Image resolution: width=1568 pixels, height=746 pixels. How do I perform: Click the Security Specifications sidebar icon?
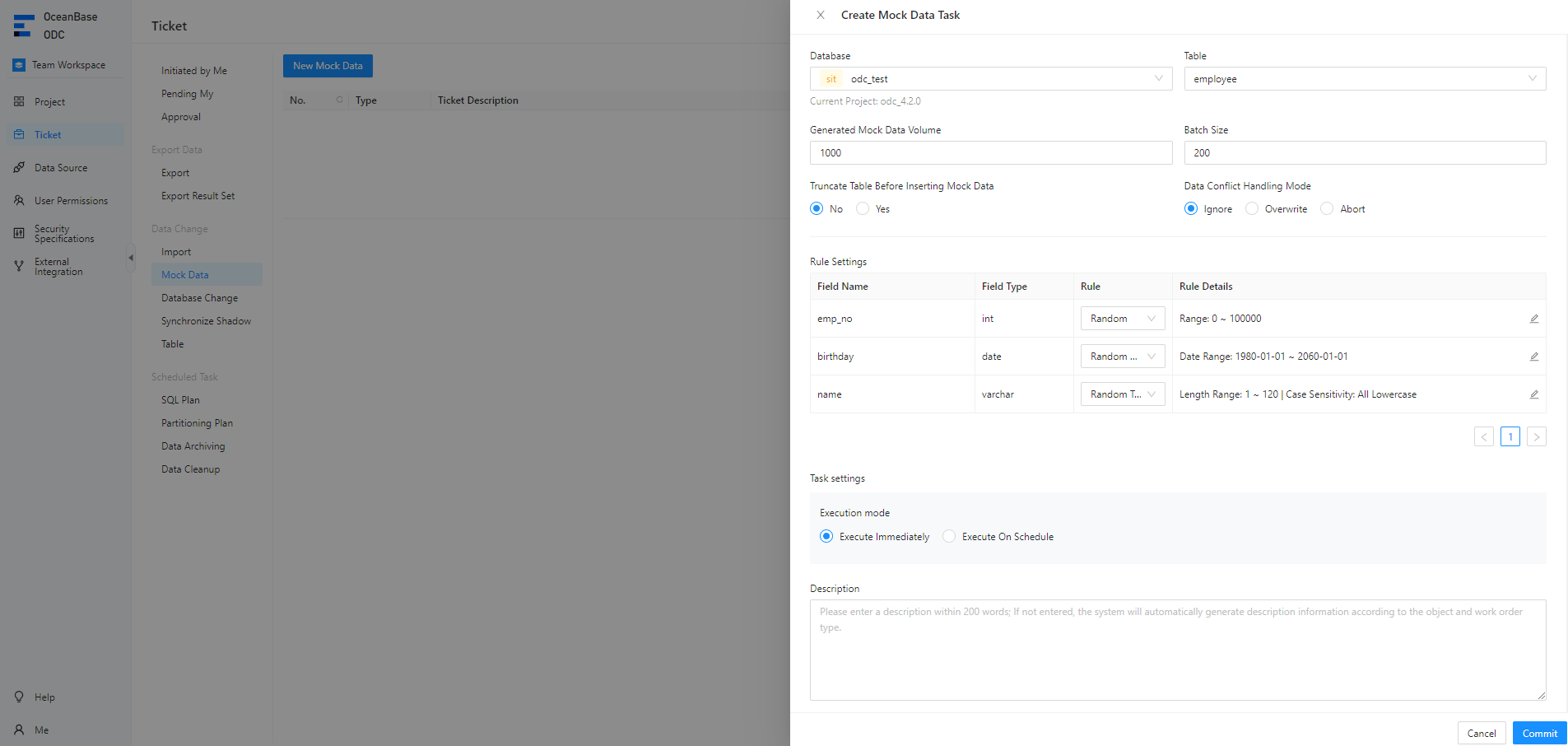tap(19, 234)
